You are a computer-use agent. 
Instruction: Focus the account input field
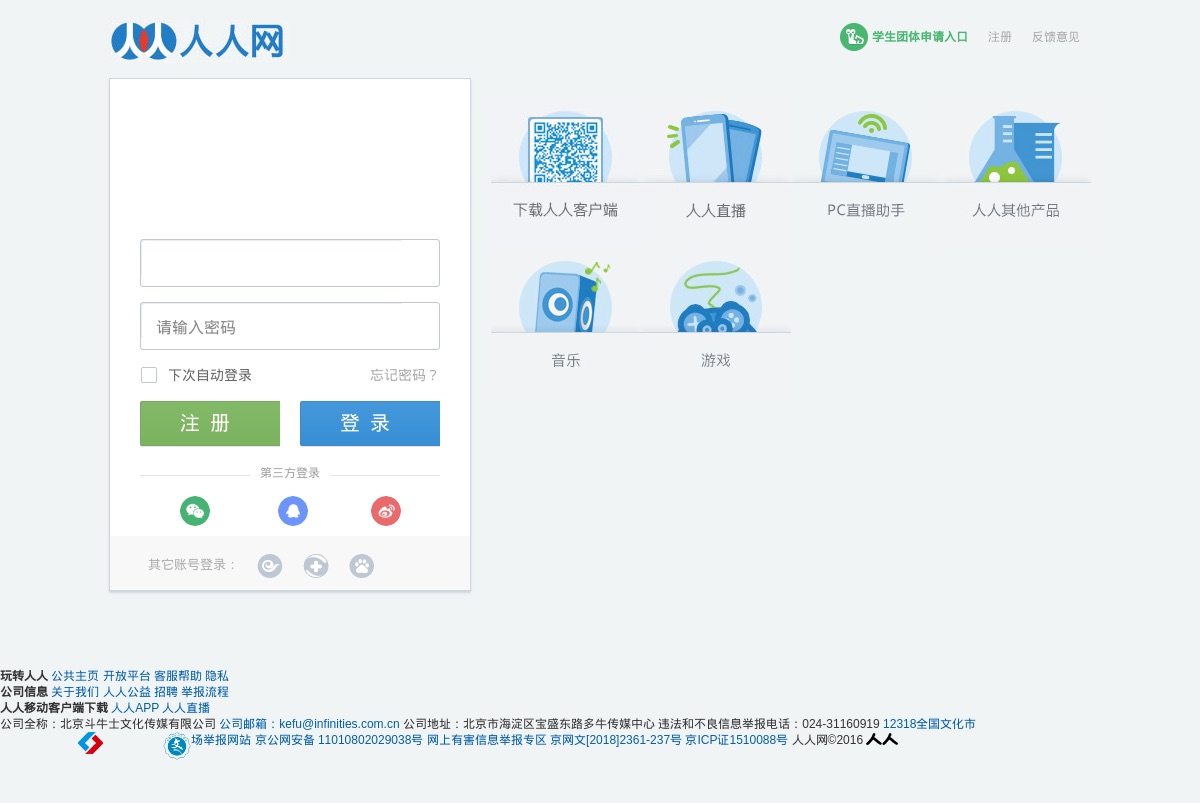pyautogui.click(x=290, y=263)
